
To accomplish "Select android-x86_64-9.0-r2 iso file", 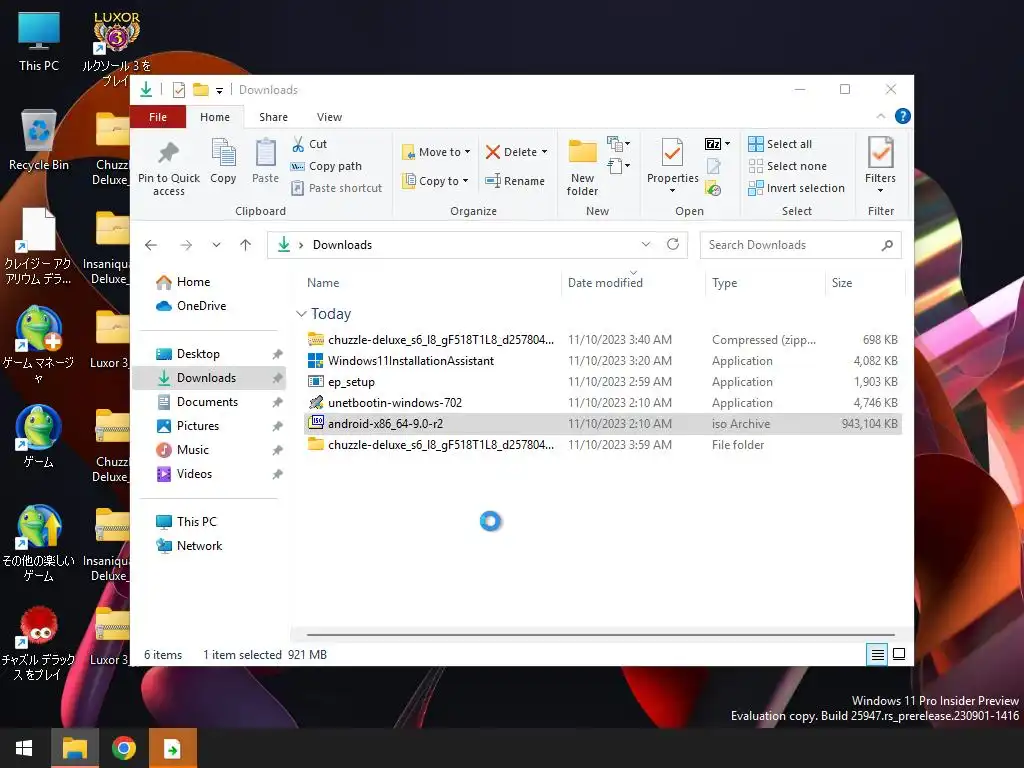I will click(603, 423).
